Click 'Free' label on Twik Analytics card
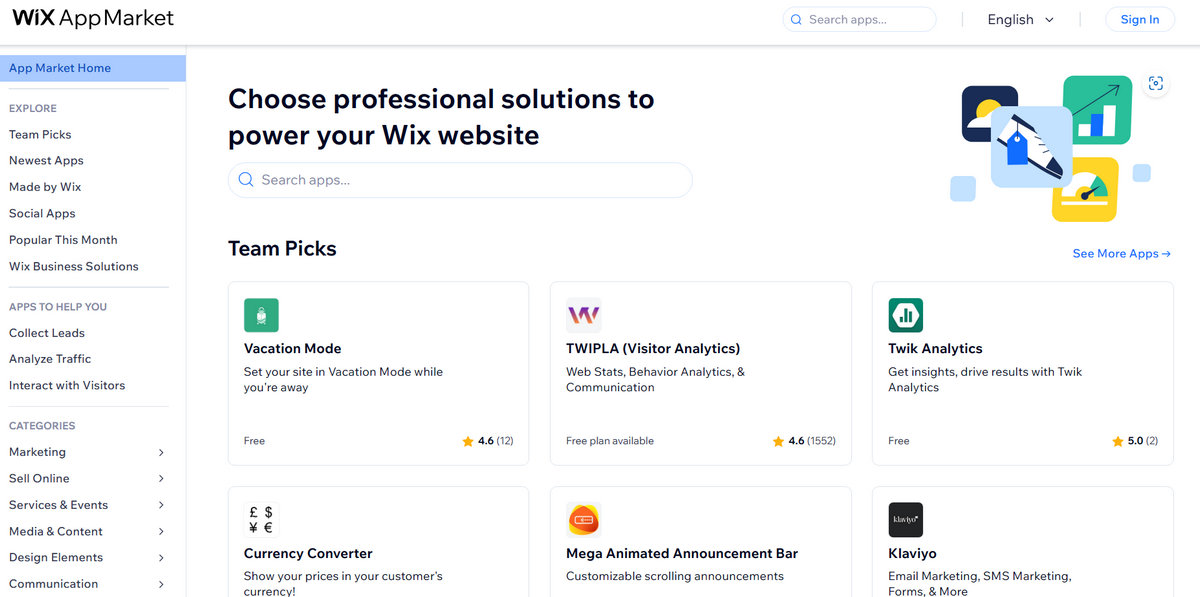The height and width of the screenshot is (597, 1200). [899, 441]
